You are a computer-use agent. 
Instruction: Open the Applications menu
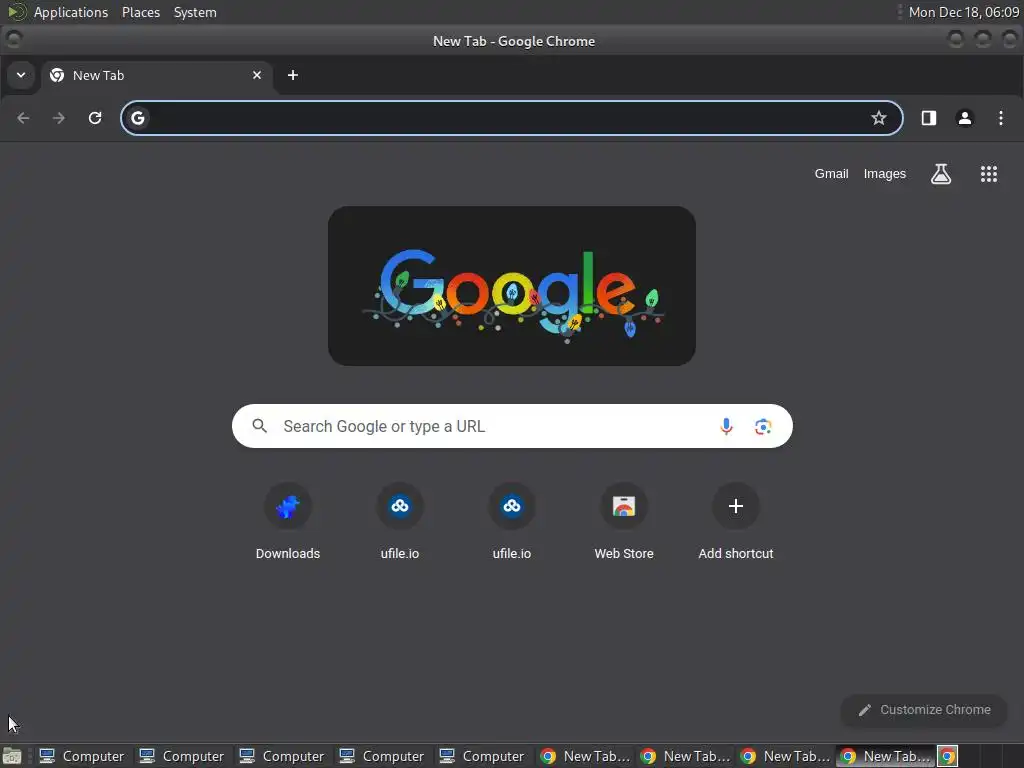point(71,12)
